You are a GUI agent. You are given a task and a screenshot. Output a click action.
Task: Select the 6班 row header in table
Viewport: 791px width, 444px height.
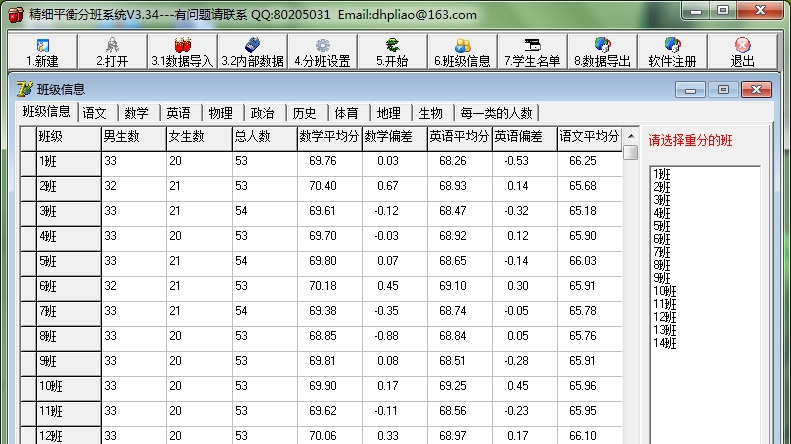[69, 289]
